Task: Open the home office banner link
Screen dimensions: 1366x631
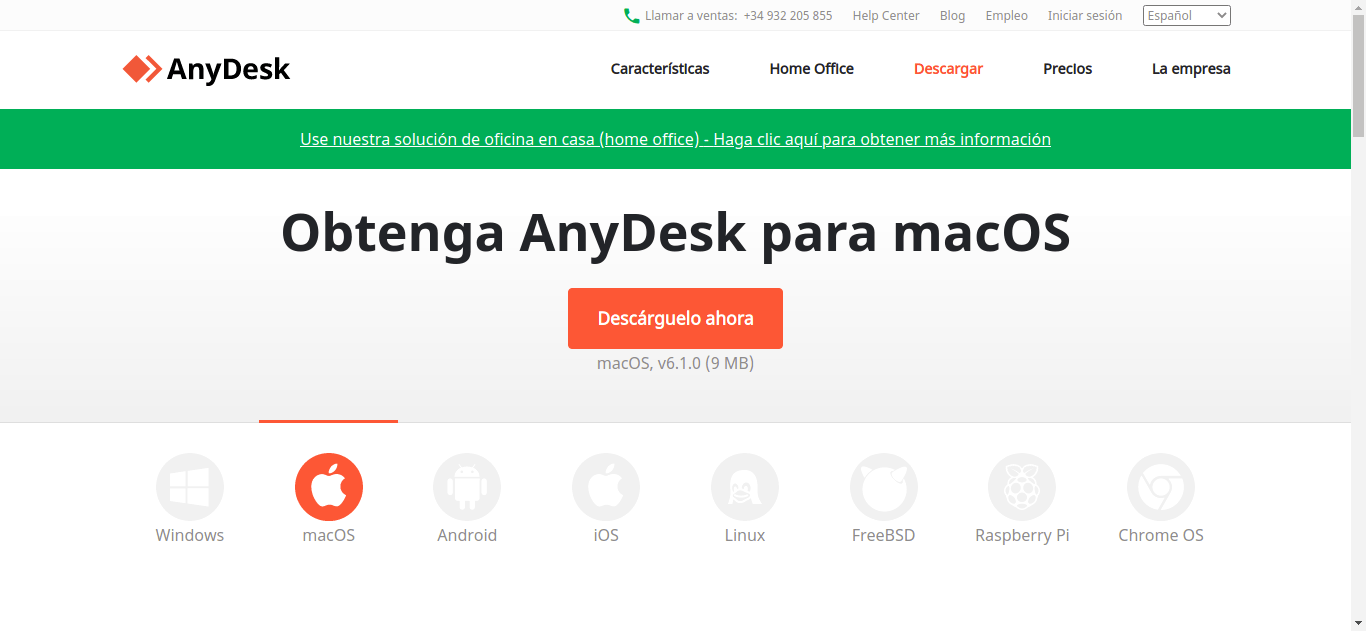Action: click(675, 139)
